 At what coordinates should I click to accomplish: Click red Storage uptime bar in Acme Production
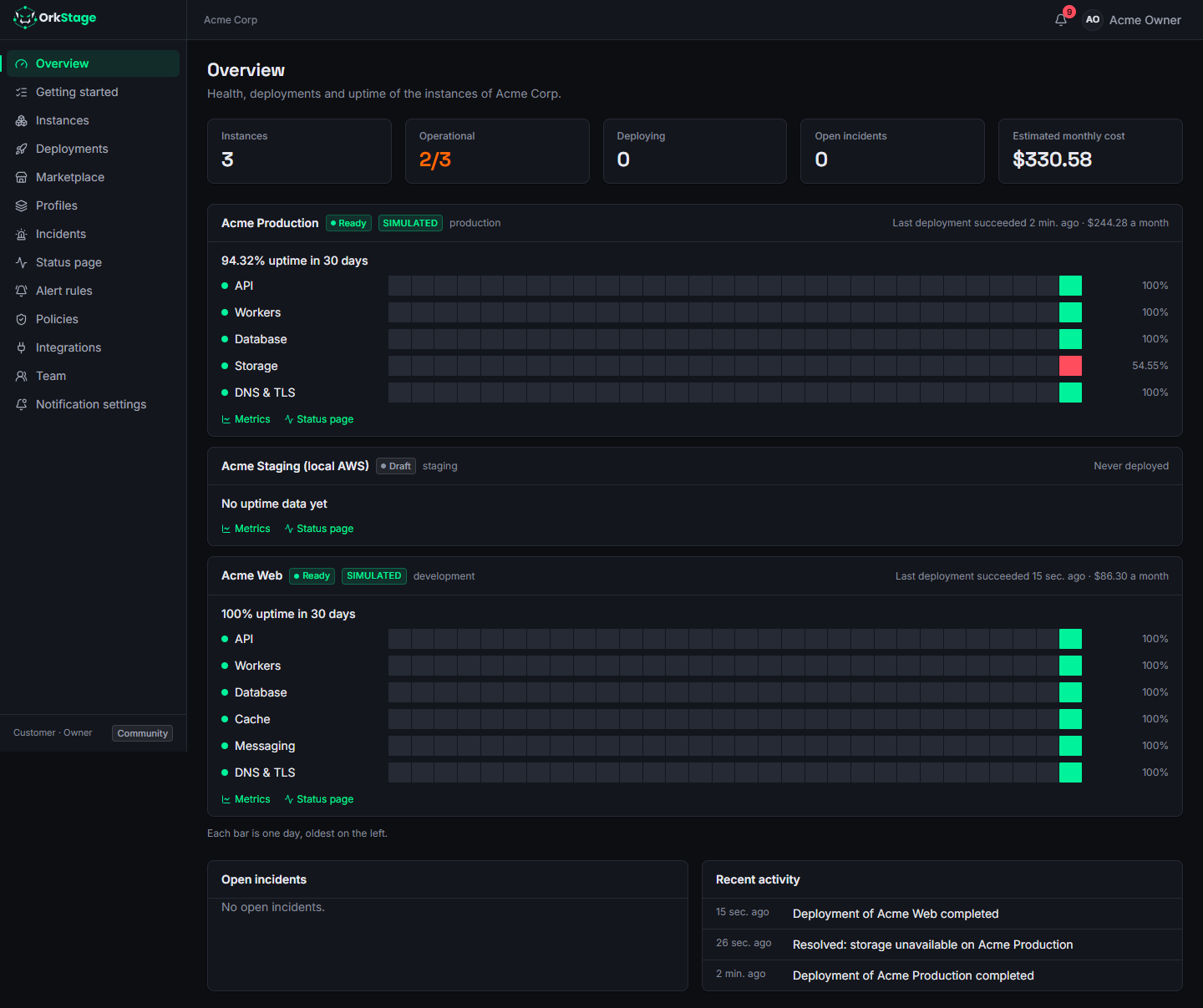click(1070, 366)
